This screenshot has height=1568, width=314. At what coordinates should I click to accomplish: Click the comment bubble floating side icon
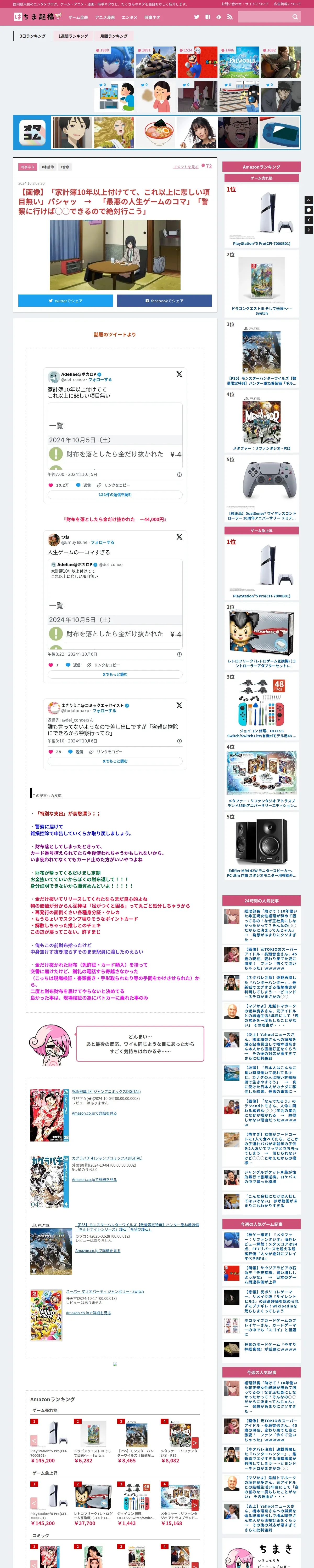click(309, 210)
